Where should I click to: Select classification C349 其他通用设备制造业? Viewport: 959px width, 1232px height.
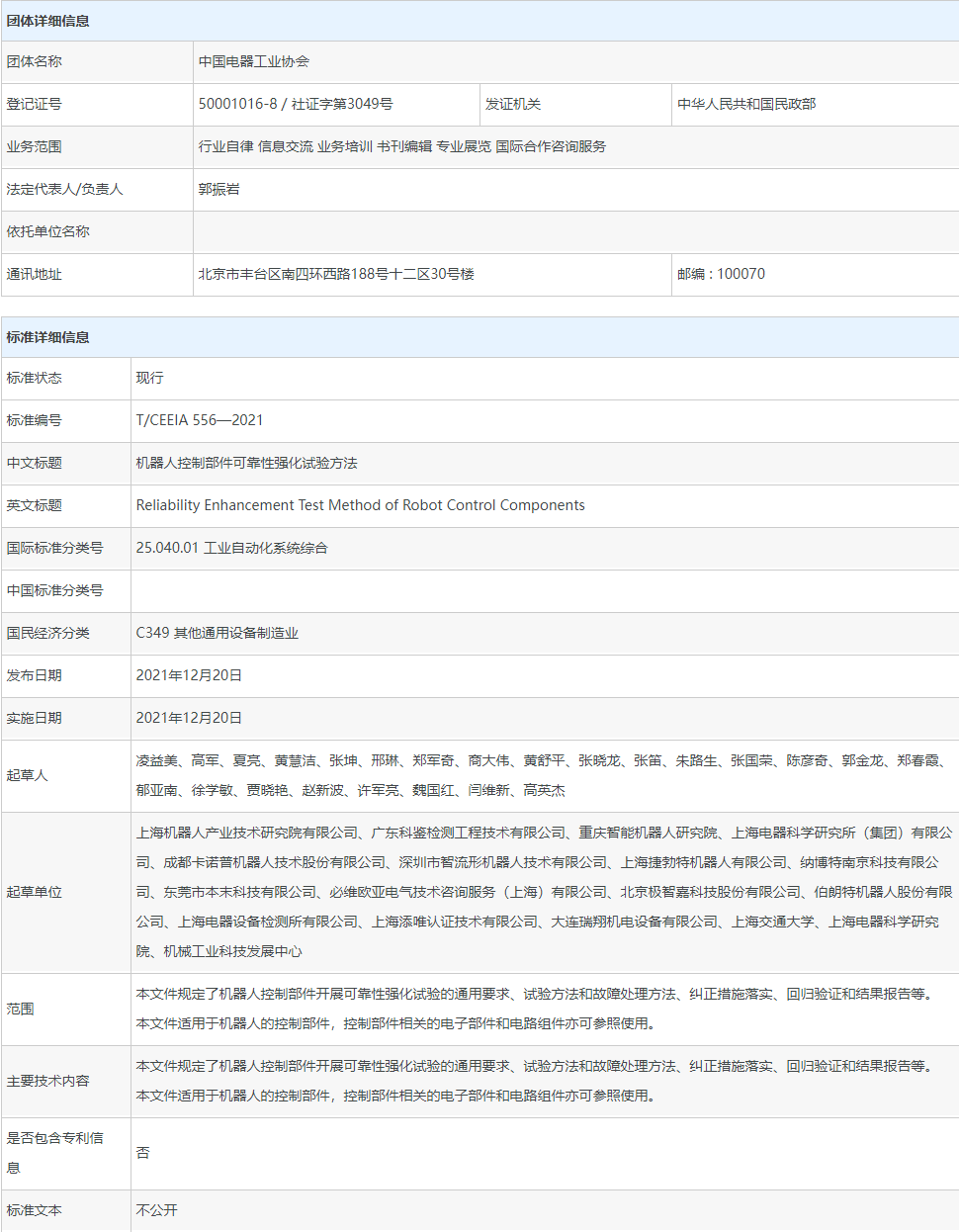pos(217,633)
